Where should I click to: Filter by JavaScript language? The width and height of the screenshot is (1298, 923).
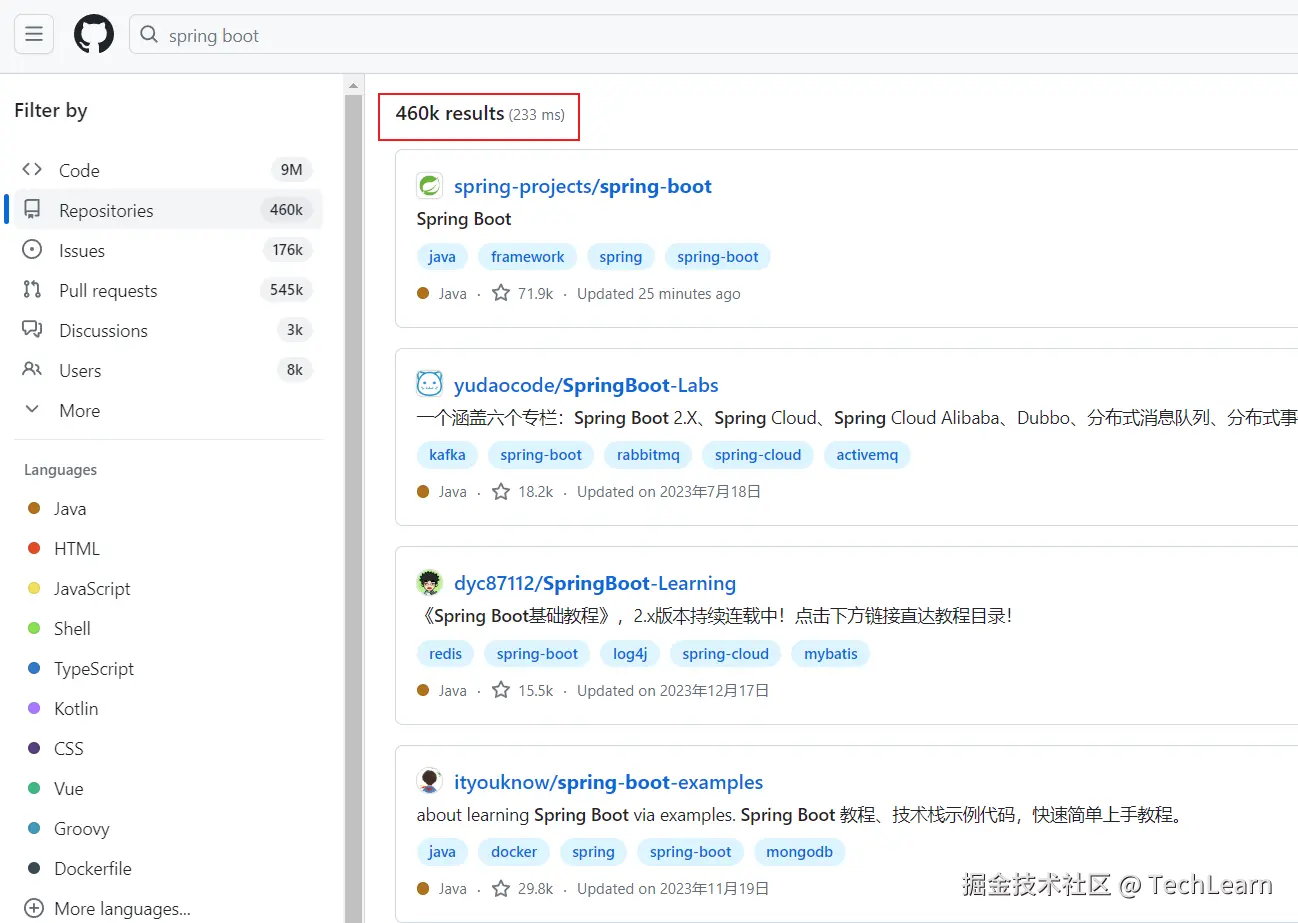coord(92,589)
